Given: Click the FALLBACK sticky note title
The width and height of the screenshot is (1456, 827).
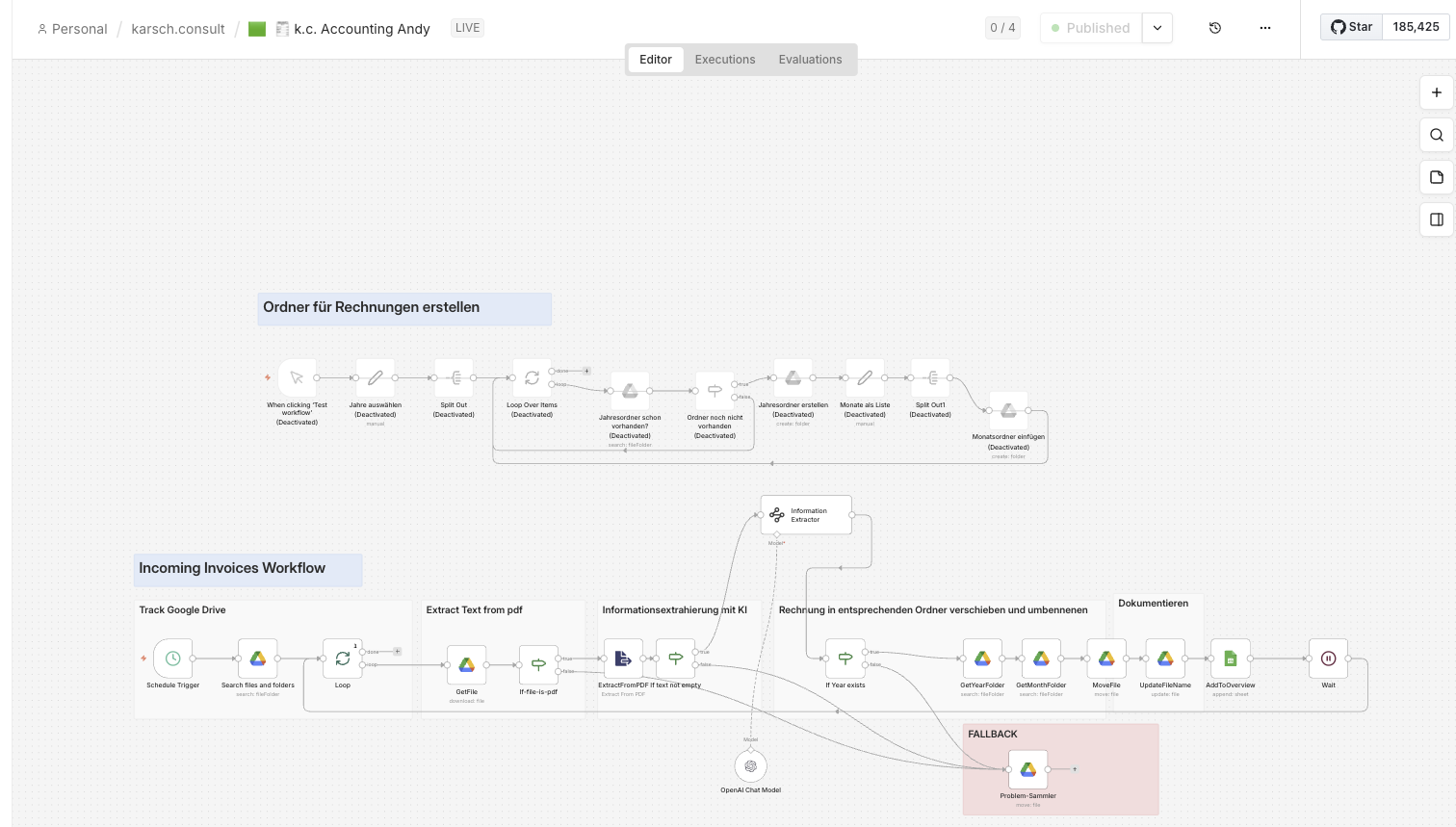Looking at the screenshot, I should [x=993, y=734].
